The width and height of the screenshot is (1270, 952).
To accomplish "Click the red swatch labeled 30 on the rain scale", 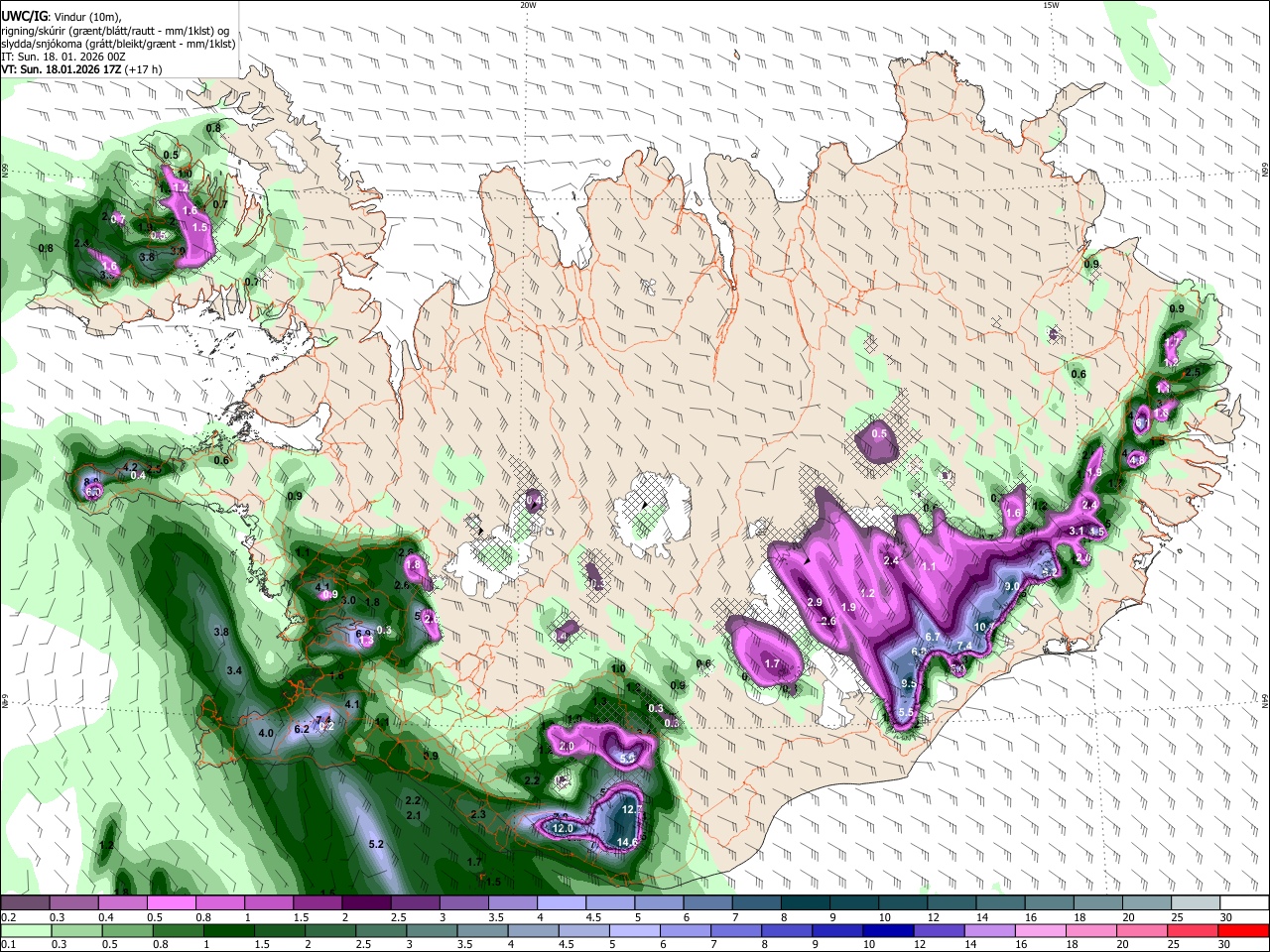I will pos(1244,931).
